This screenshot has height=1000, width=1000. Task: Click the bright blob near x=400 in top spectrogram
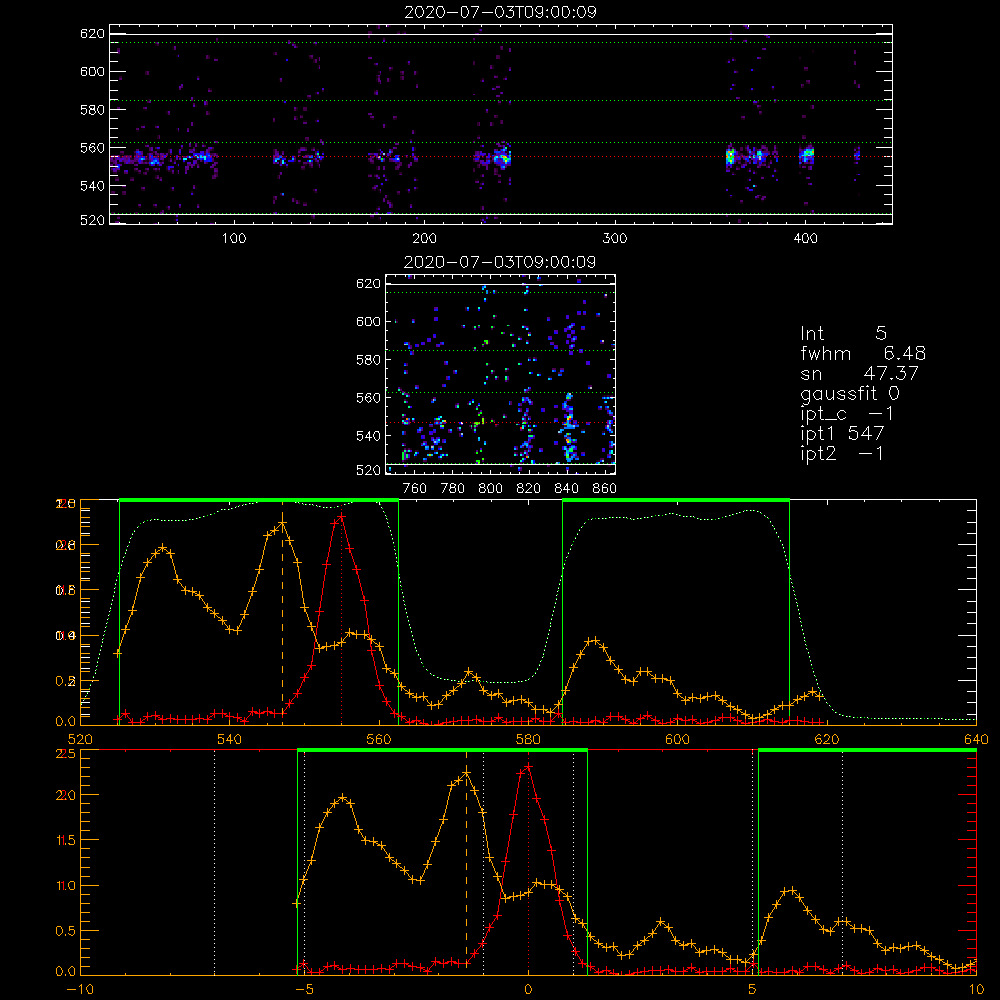[x=807, y=155]
